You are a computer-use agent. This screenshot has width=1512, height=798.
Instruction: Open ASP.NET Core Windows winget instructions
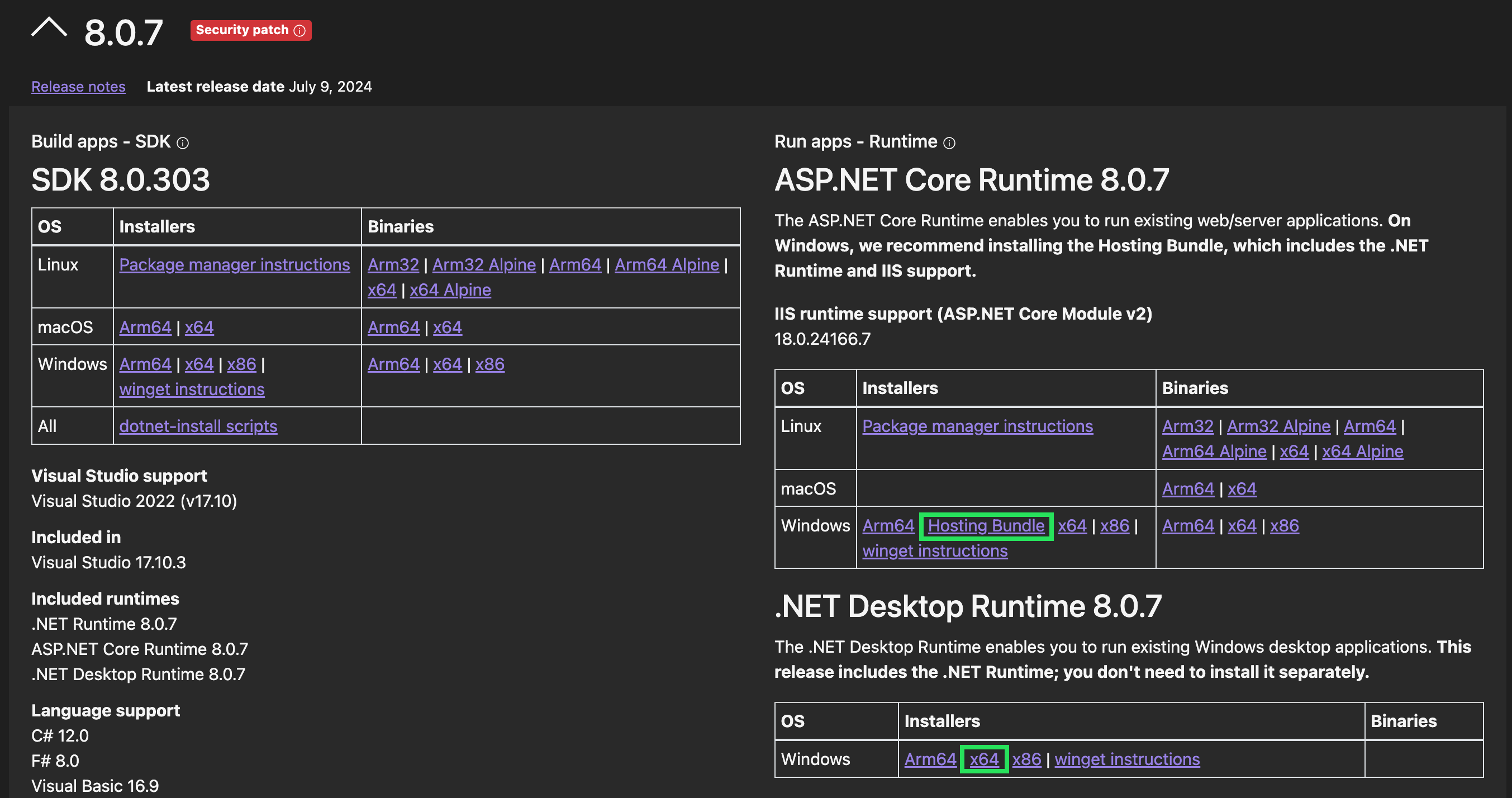pos(935,551)
